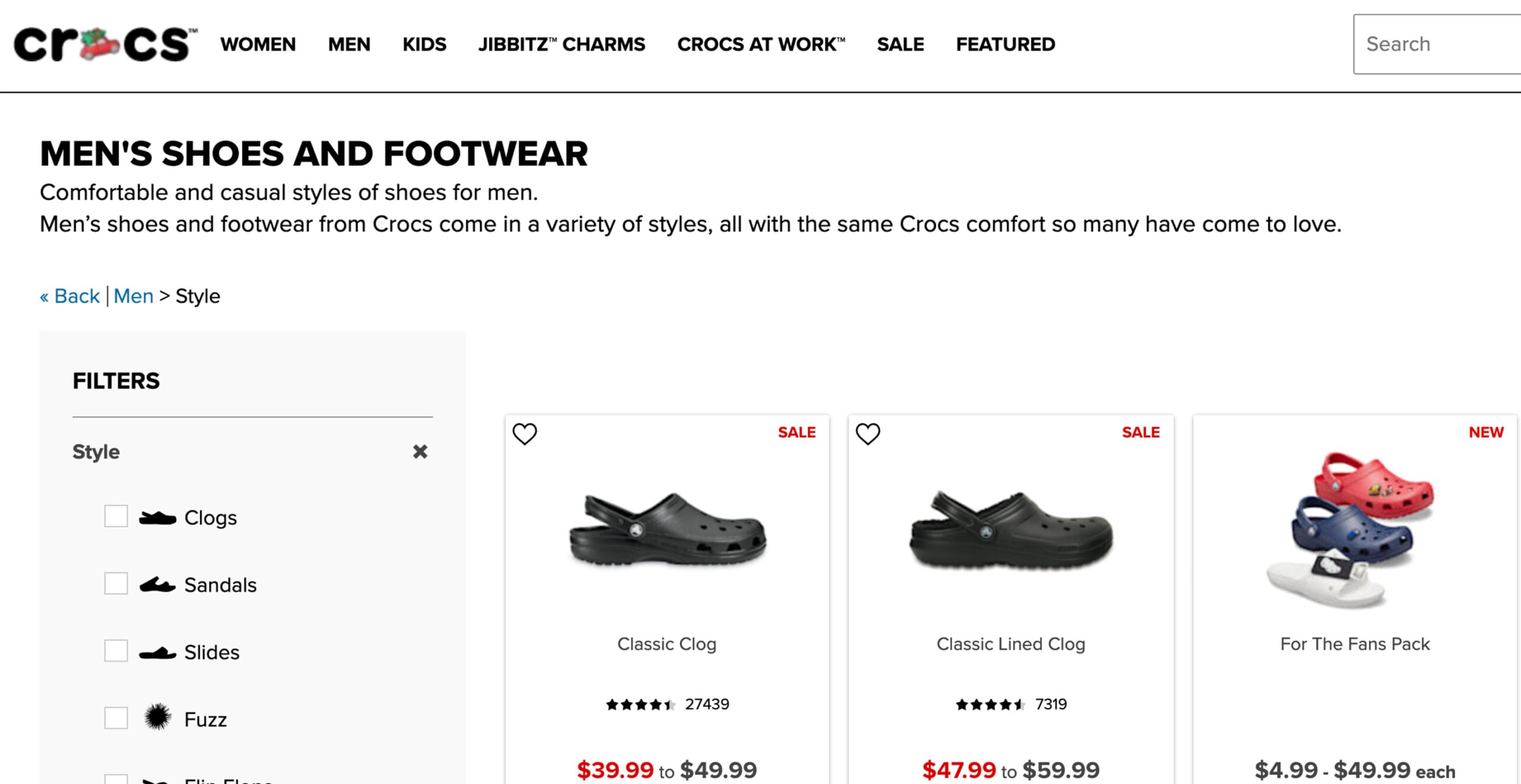Enable the Clogs filter checkbox
Image resolution: width=1521 pixels, height=784 pixels.
click(x=116, y=516)
